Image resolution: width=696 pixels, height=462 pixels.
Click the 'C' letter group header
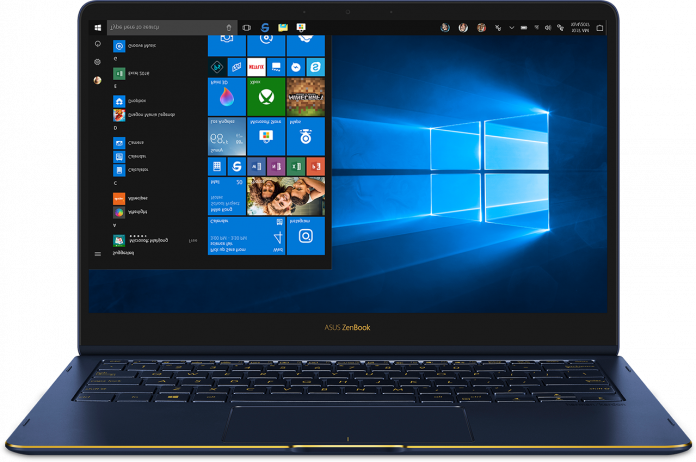pos(115,183)
